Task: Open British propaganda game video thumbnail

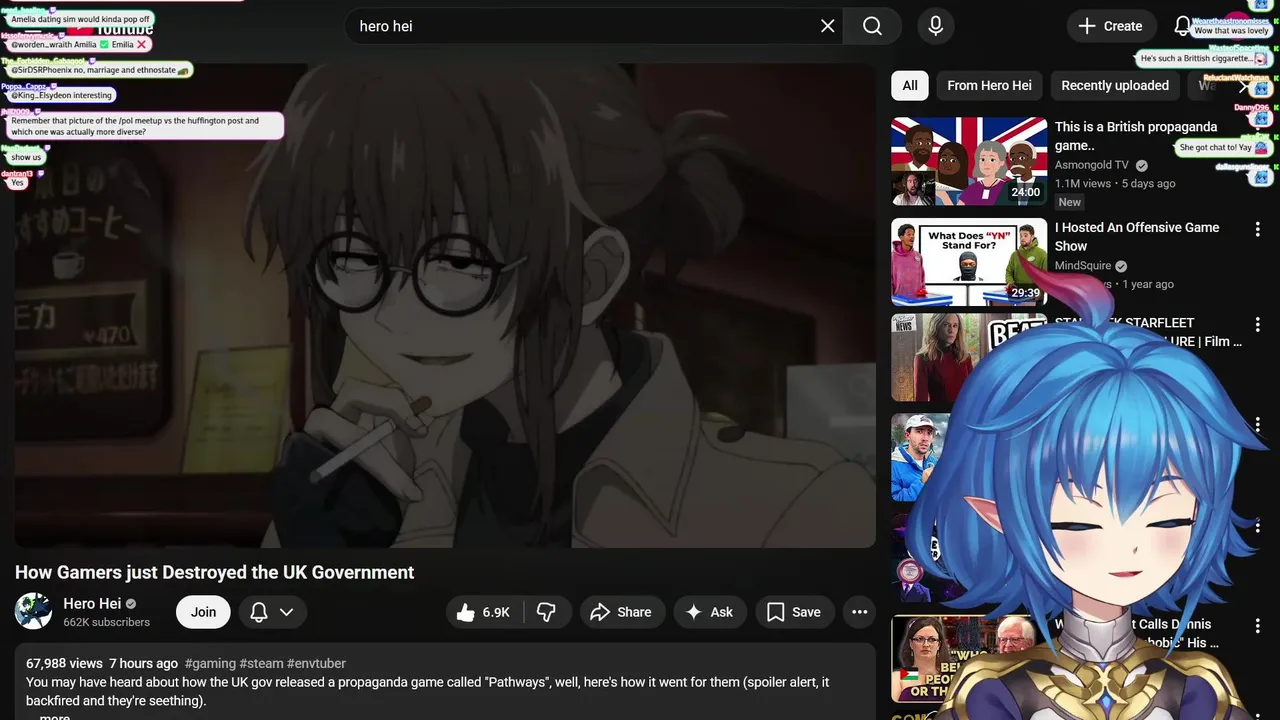Action: pyautogui.click(x=969, y=161)
